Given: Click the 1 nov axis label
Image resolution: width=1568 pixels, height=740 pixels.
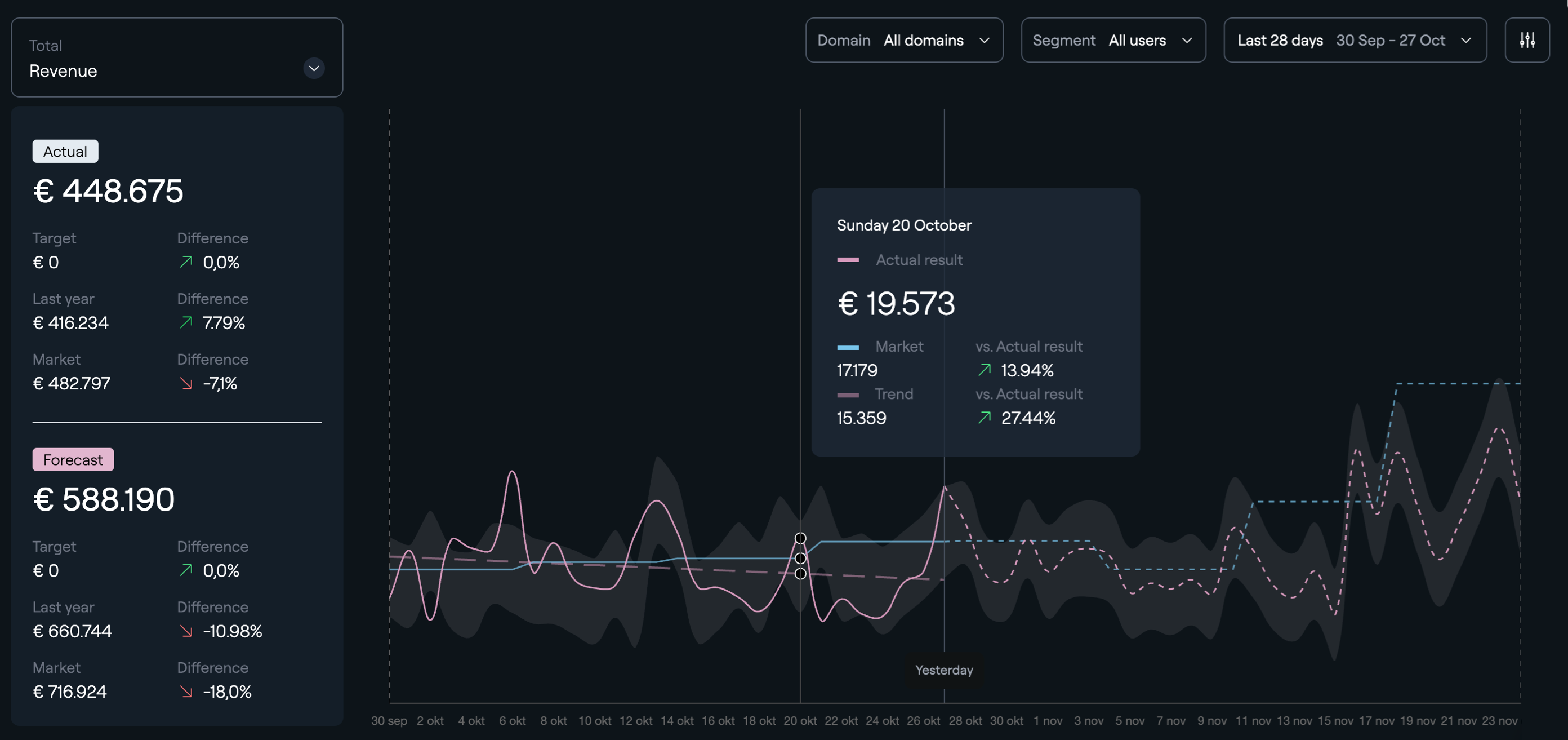Looking at the screenshot, I should (x=1048, y=720).
